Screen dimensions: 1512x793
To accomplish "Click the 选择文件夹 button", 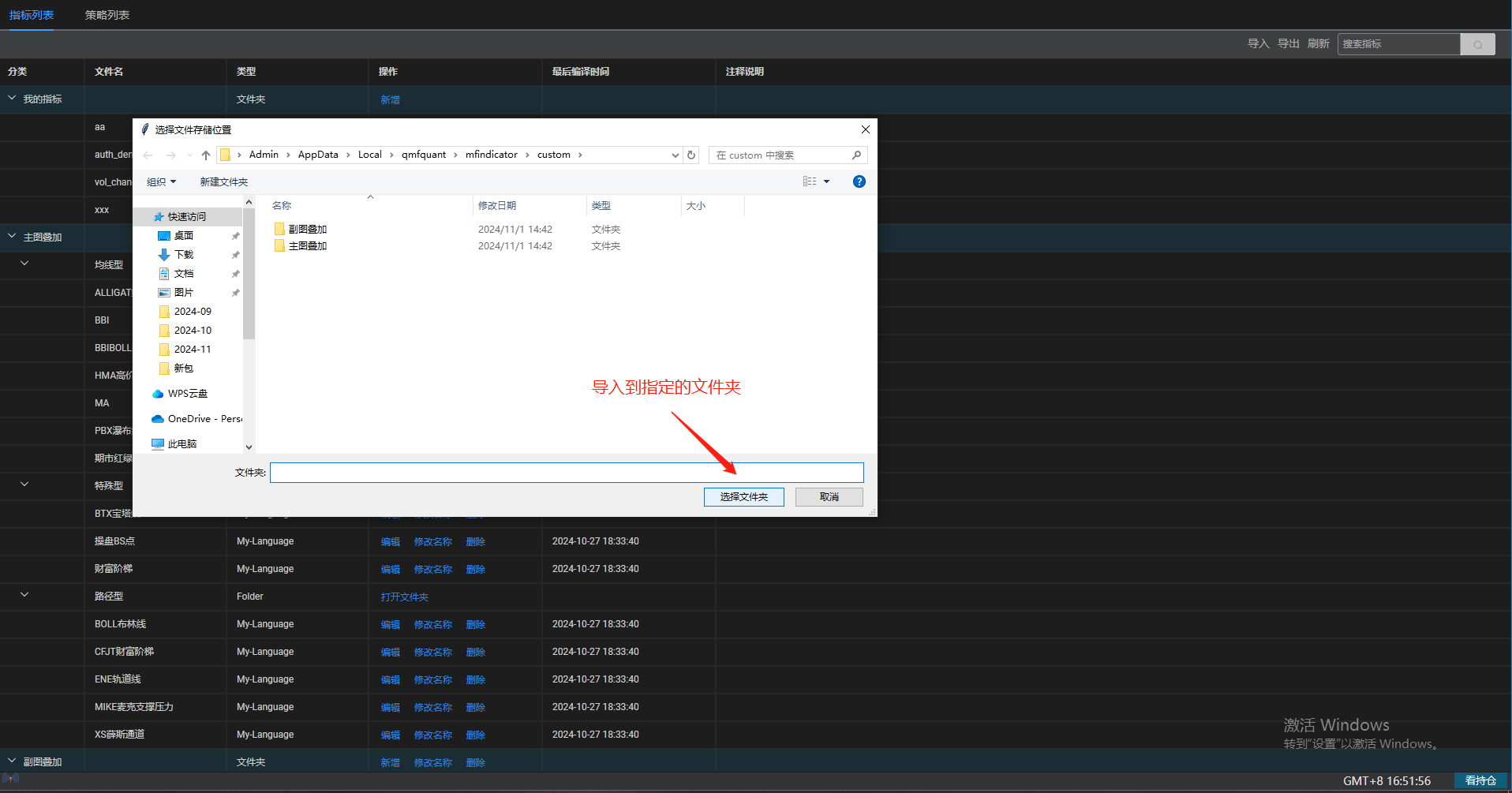I will point(743,497).
